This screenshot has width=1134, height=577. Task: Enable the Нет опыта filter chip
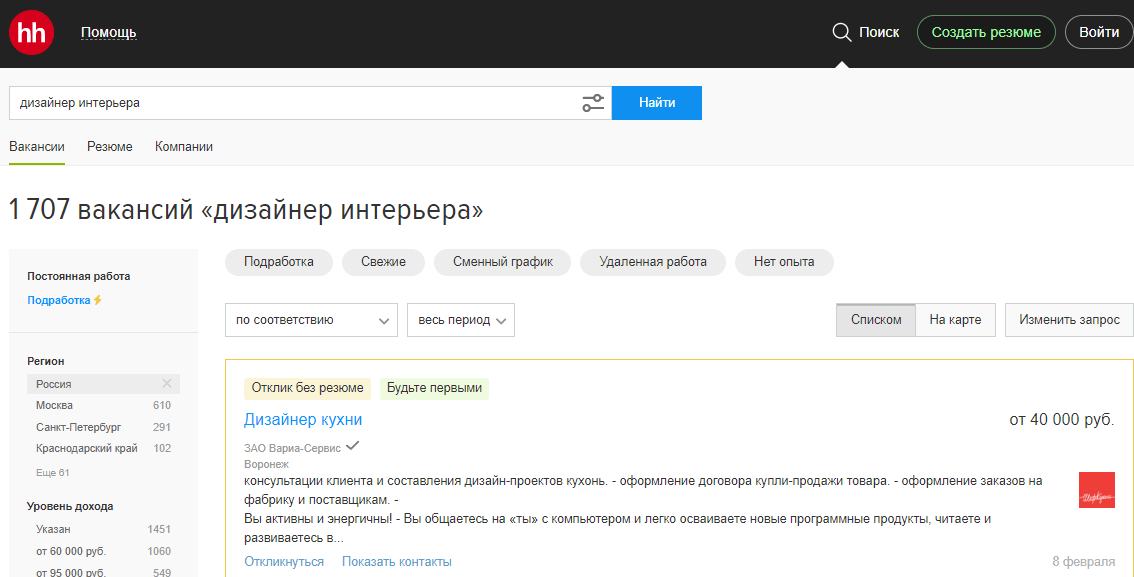tap(784, 262)
